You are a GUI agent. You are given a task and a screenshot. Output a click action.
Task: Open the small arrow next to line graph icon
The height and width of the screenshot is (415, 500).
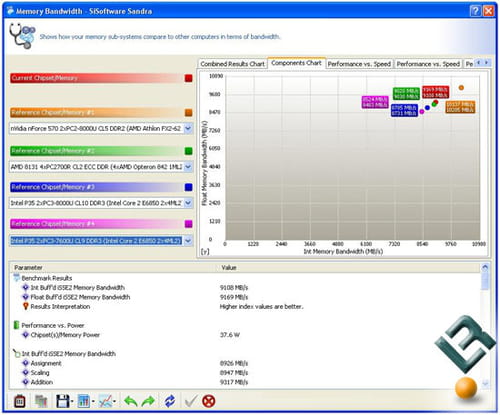(x=114, y=401)
